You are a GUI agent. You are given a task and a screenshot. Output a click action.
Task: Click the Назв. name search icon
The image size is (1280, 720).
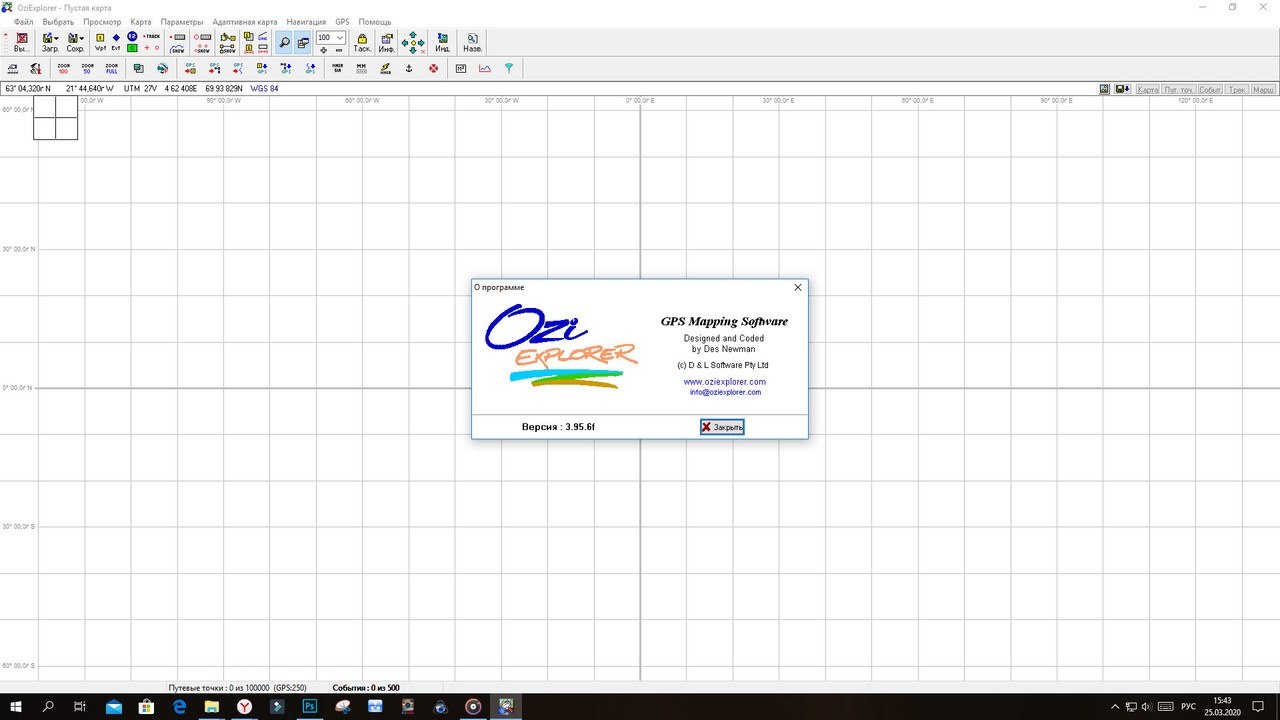[472, 42]
